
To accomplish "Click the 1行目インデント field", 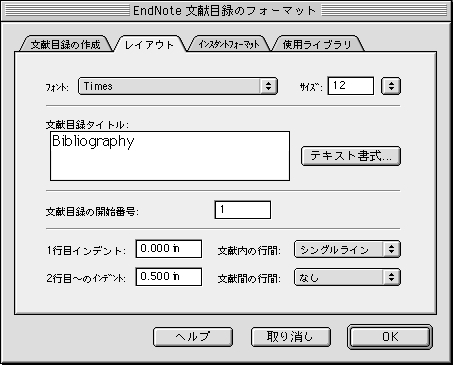I will [x=169, y=249].
